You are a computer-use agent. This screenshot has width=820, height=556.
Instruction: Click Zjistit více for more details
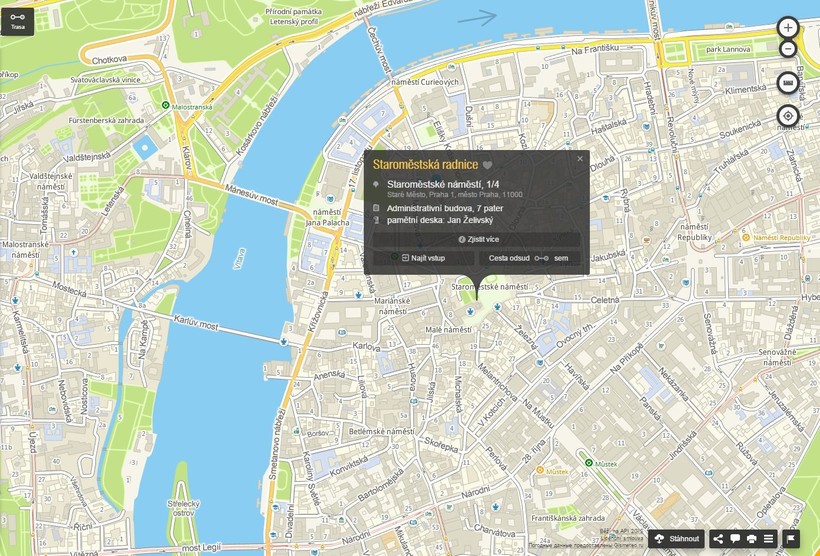(x=476, y=239)
